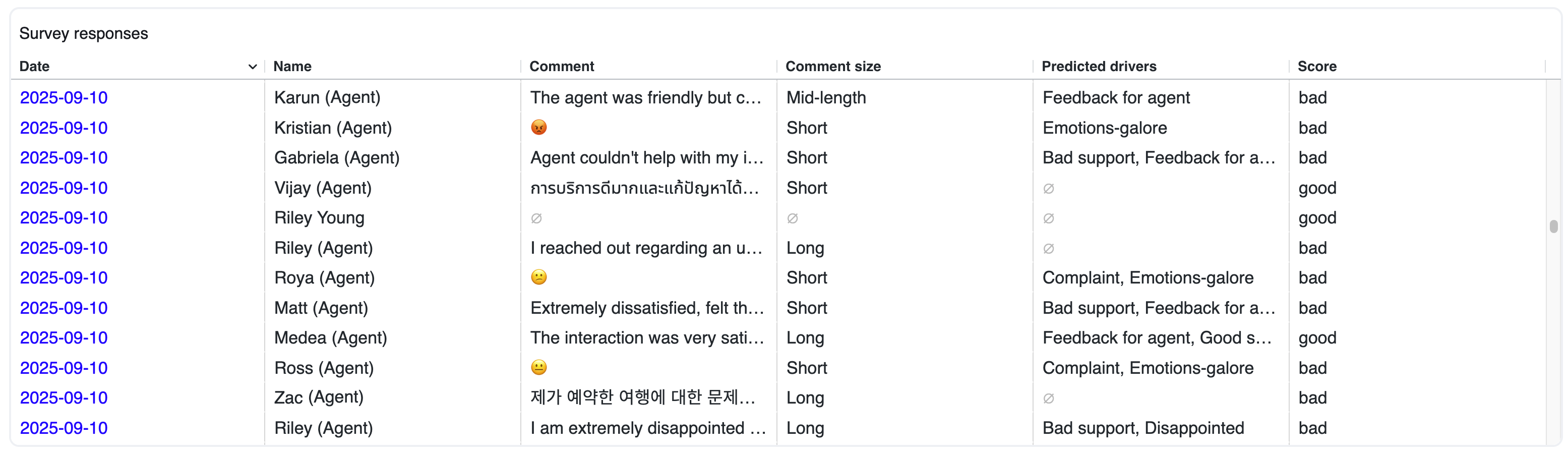Sort by the Comment column header
1568x455 pixels.
(x=561, y=67)
